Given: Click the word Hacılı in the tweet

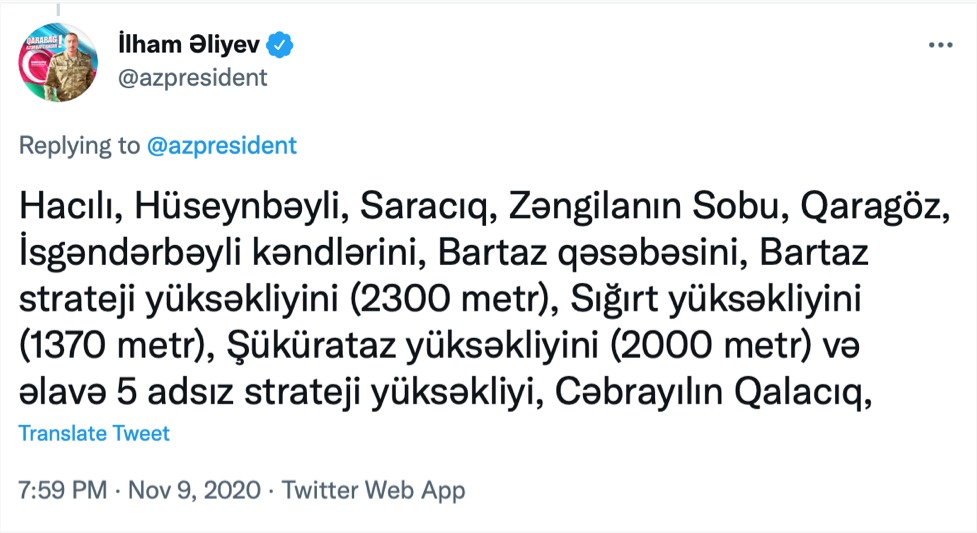Looking at the screenshot, I should pos(64,206).
